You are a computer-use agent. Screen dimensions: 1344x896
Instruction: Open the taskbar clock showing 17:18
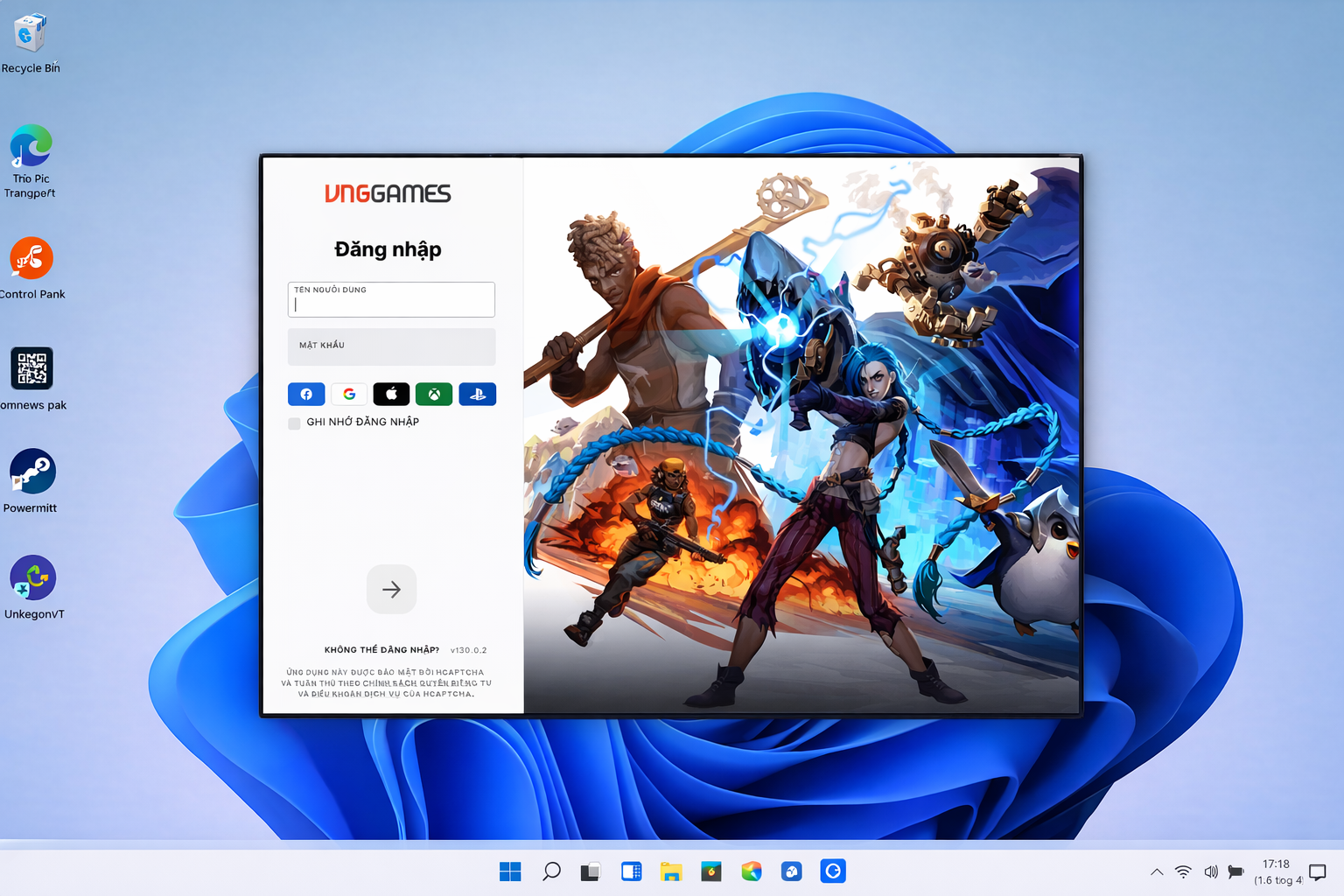[x=1277, y=871]
